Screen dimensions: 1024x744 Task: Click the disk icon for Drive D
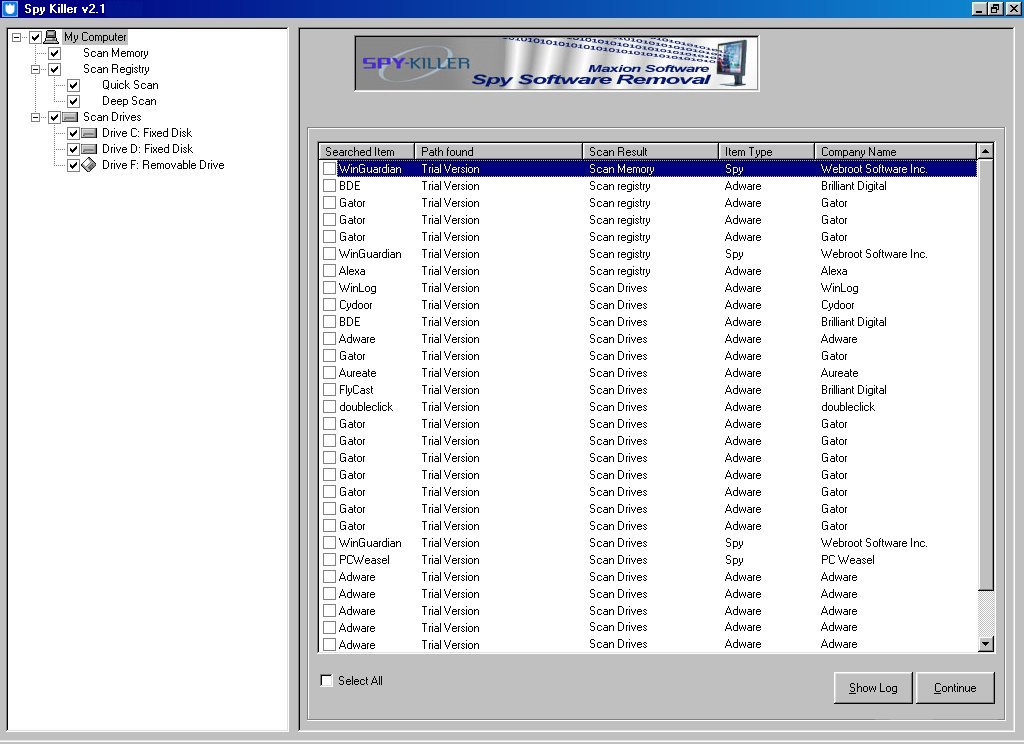[x=89, y=149]
